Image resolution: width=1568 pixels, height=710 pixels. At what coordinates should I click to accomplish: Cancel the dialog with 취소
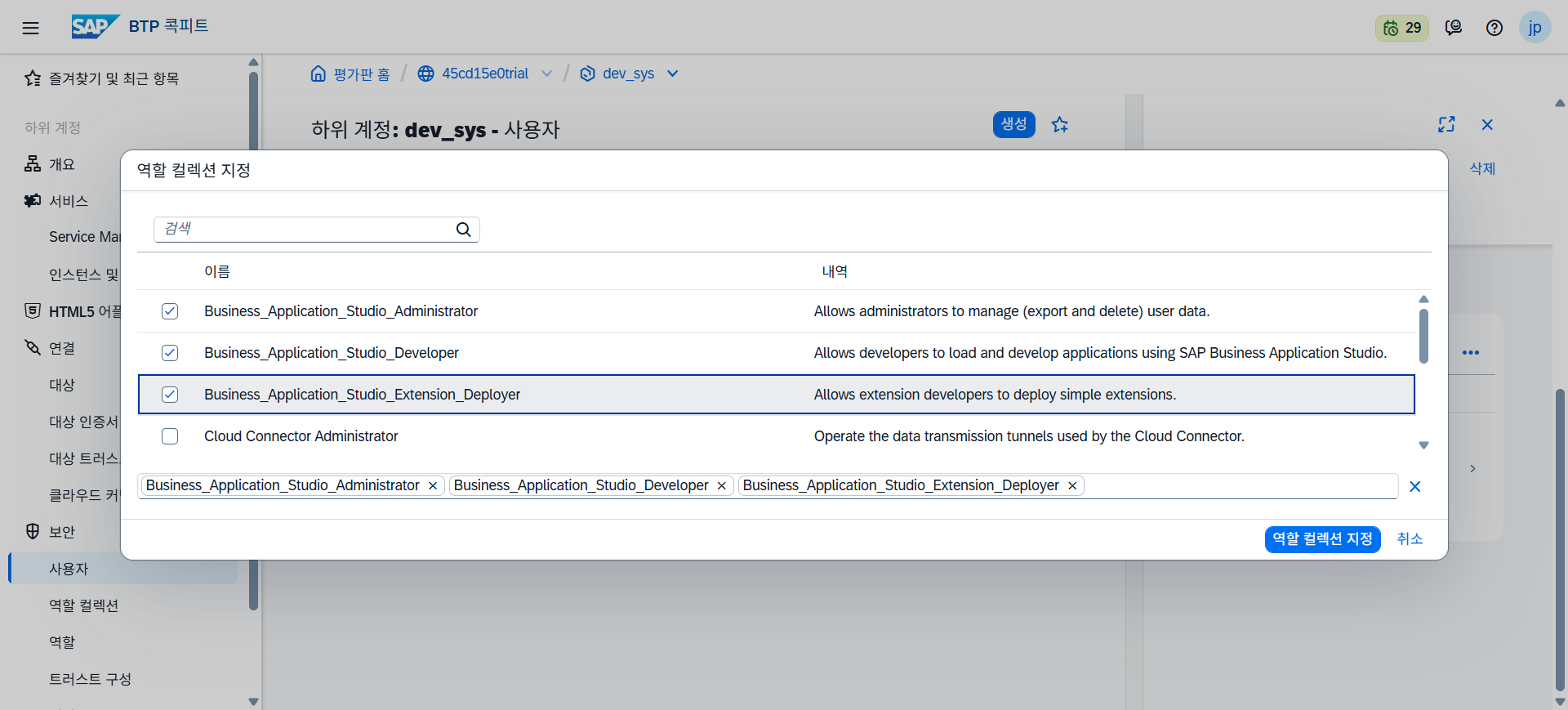[1410, 539]
